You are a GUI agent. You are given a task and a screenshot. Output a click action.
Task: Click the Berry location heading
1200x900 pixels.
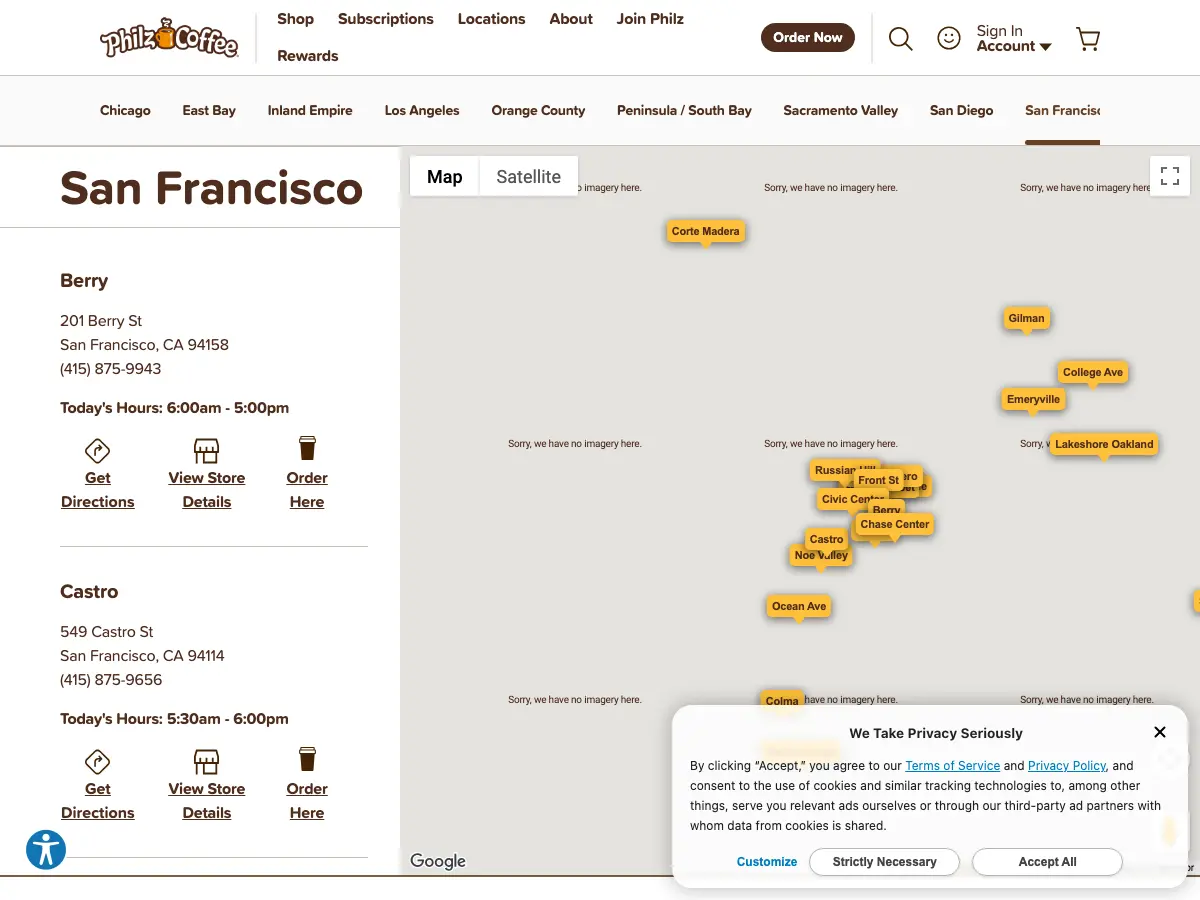coord(84,281)
